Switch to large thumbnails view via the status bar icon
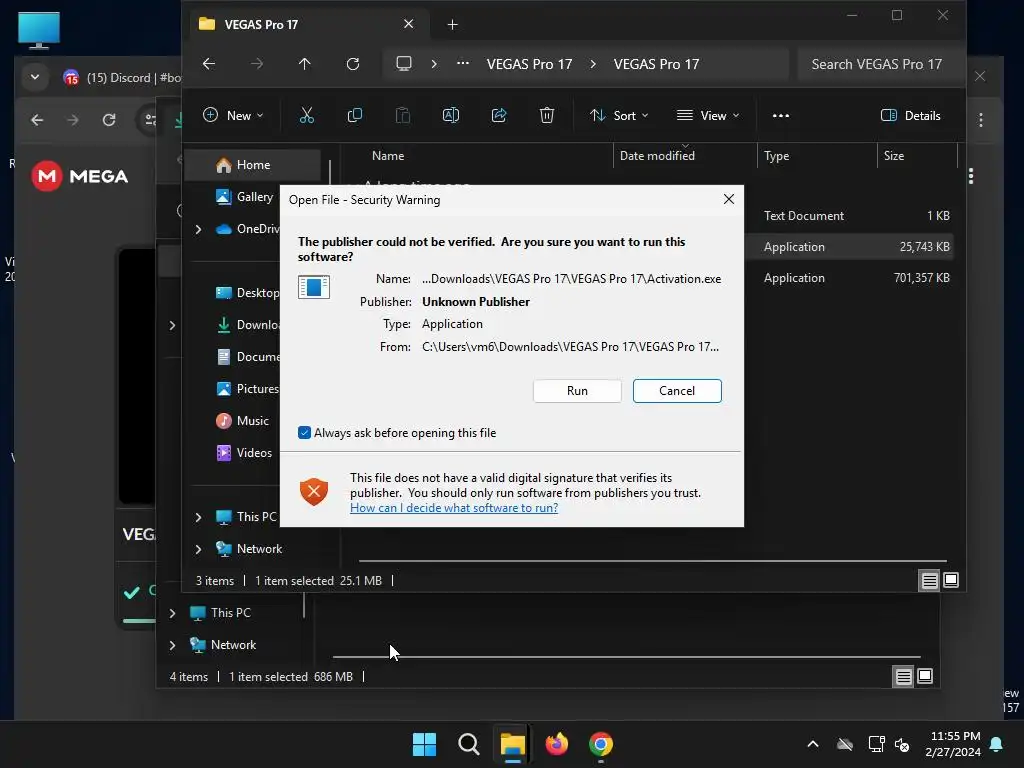The height and width of the screenshot is (768, 1024). coord(951,580)
